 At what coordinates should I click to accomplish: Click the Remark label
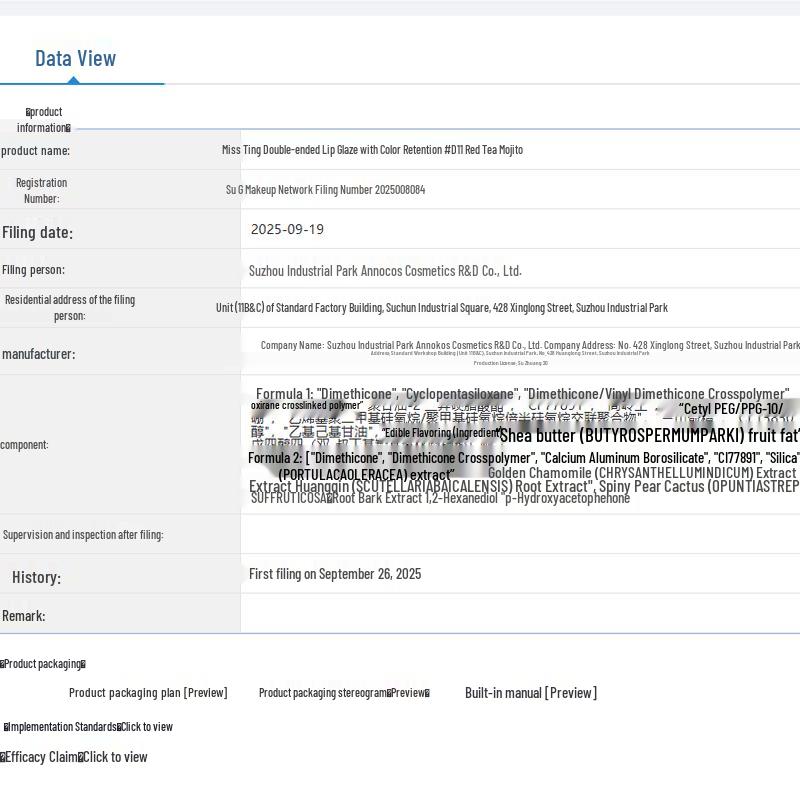(23, 616)
